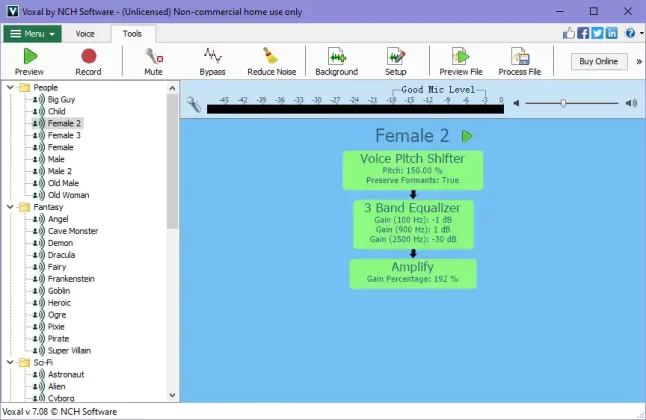The height and width of the screenshot is (420, 646).
Task: Collapse the Sci-Fi folder
Action: 10,362
